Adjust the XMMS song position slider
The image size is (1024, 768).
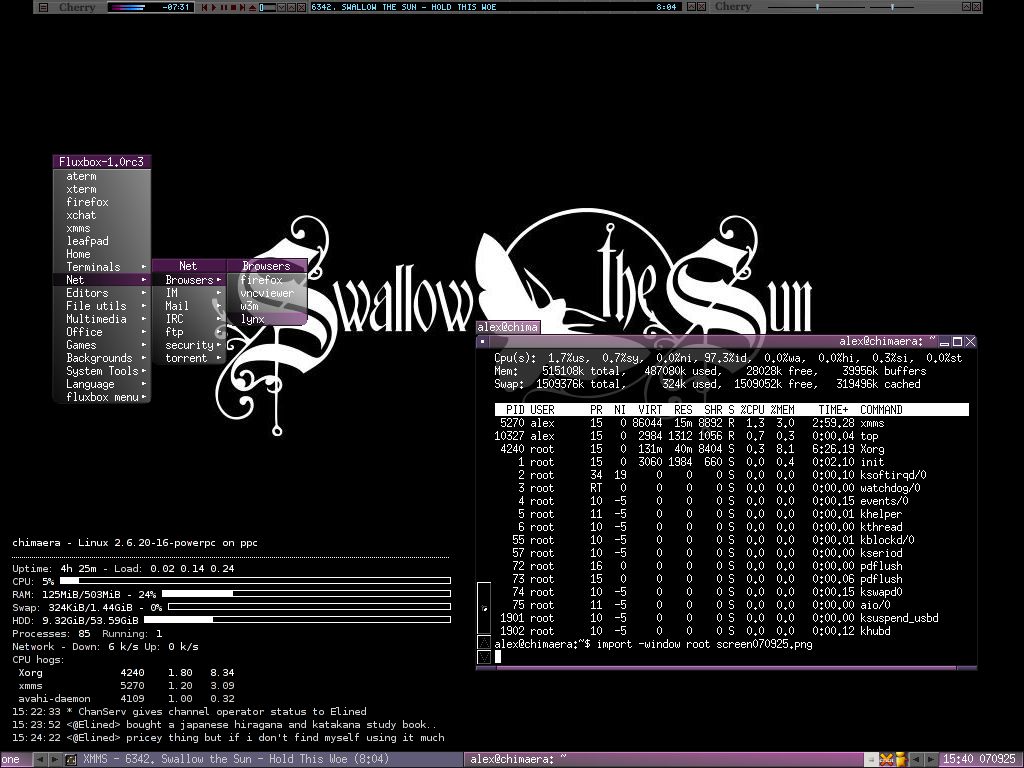click(267, 7)
